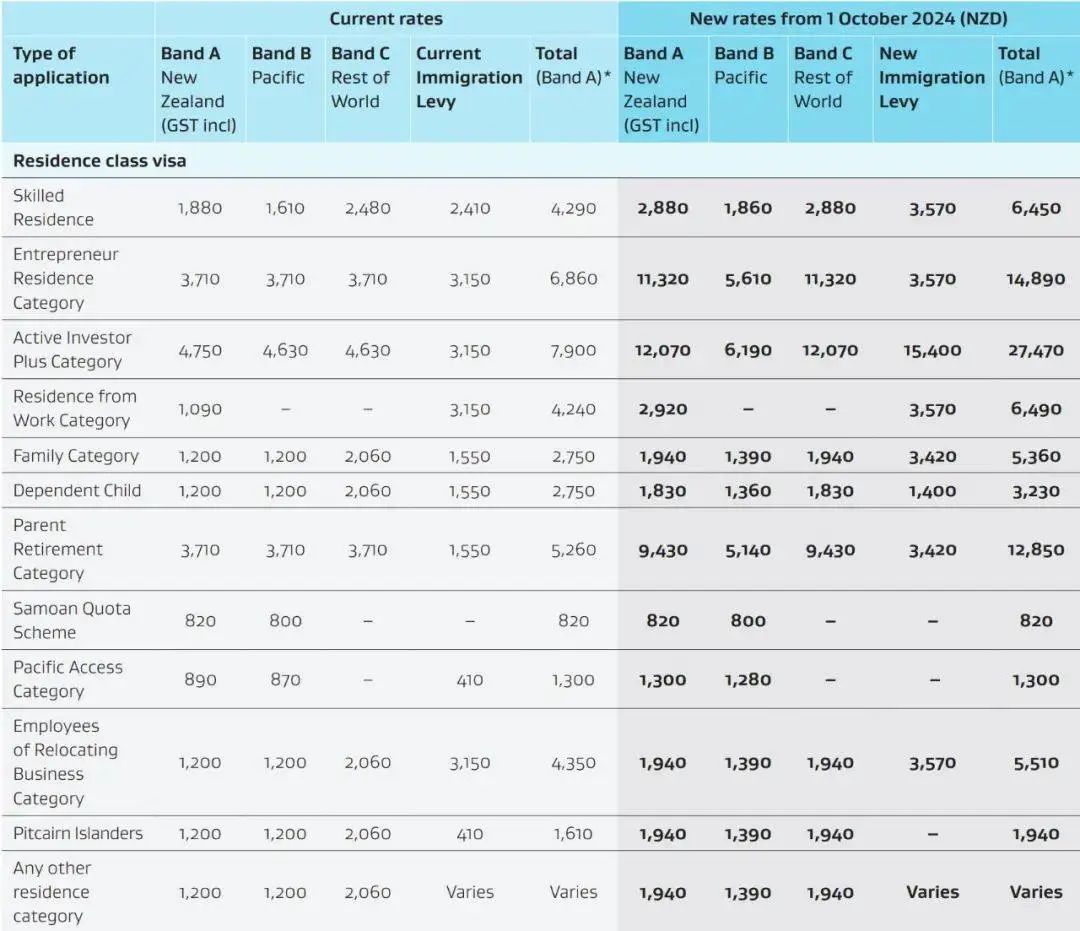Select the 15,400 new immigration levy cell

[932, 351]
